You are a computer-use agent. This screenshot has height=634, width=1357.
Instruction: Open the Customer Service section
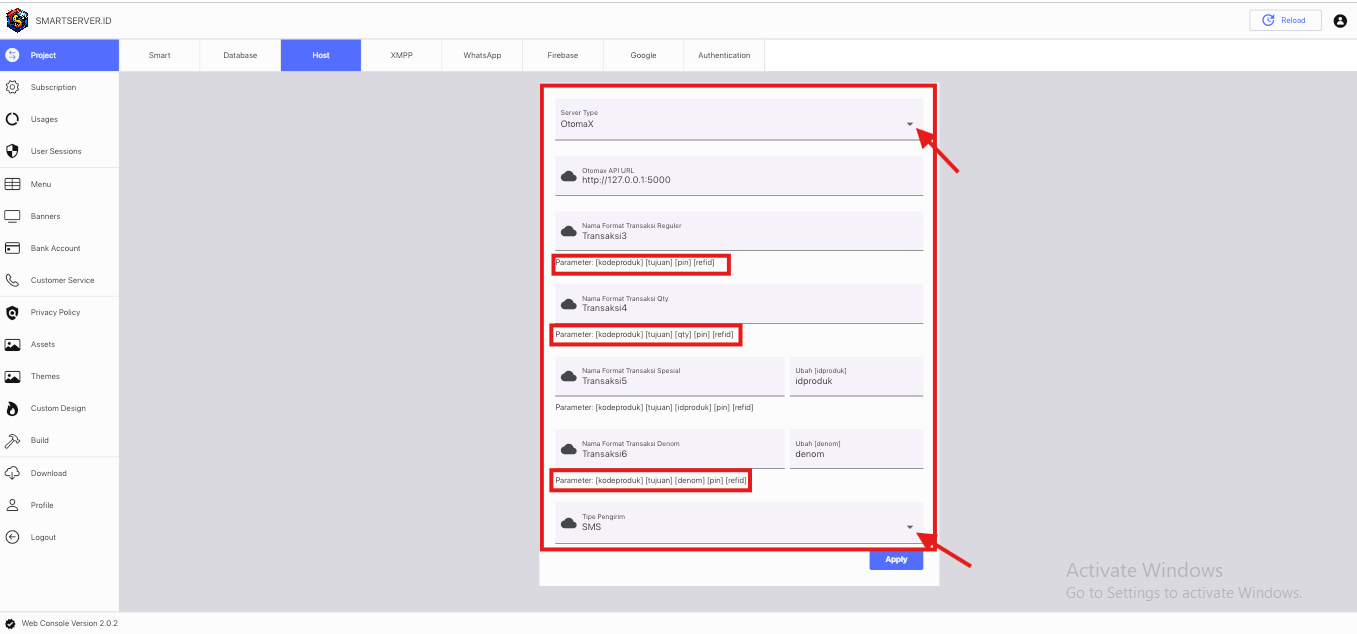(x=11, y=280)
